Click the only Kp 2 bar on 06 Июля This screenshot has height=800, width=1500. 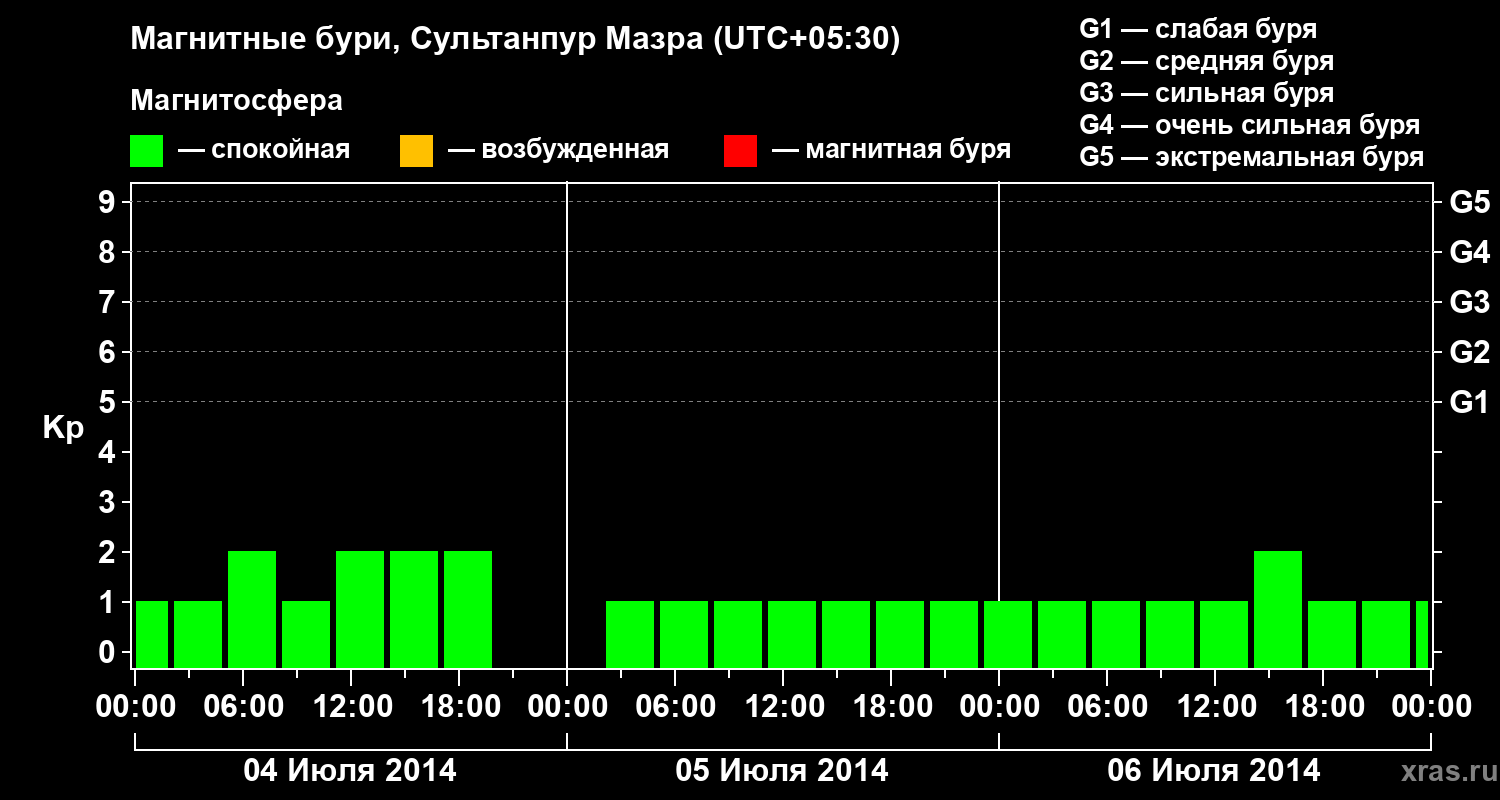(1278, 609)
